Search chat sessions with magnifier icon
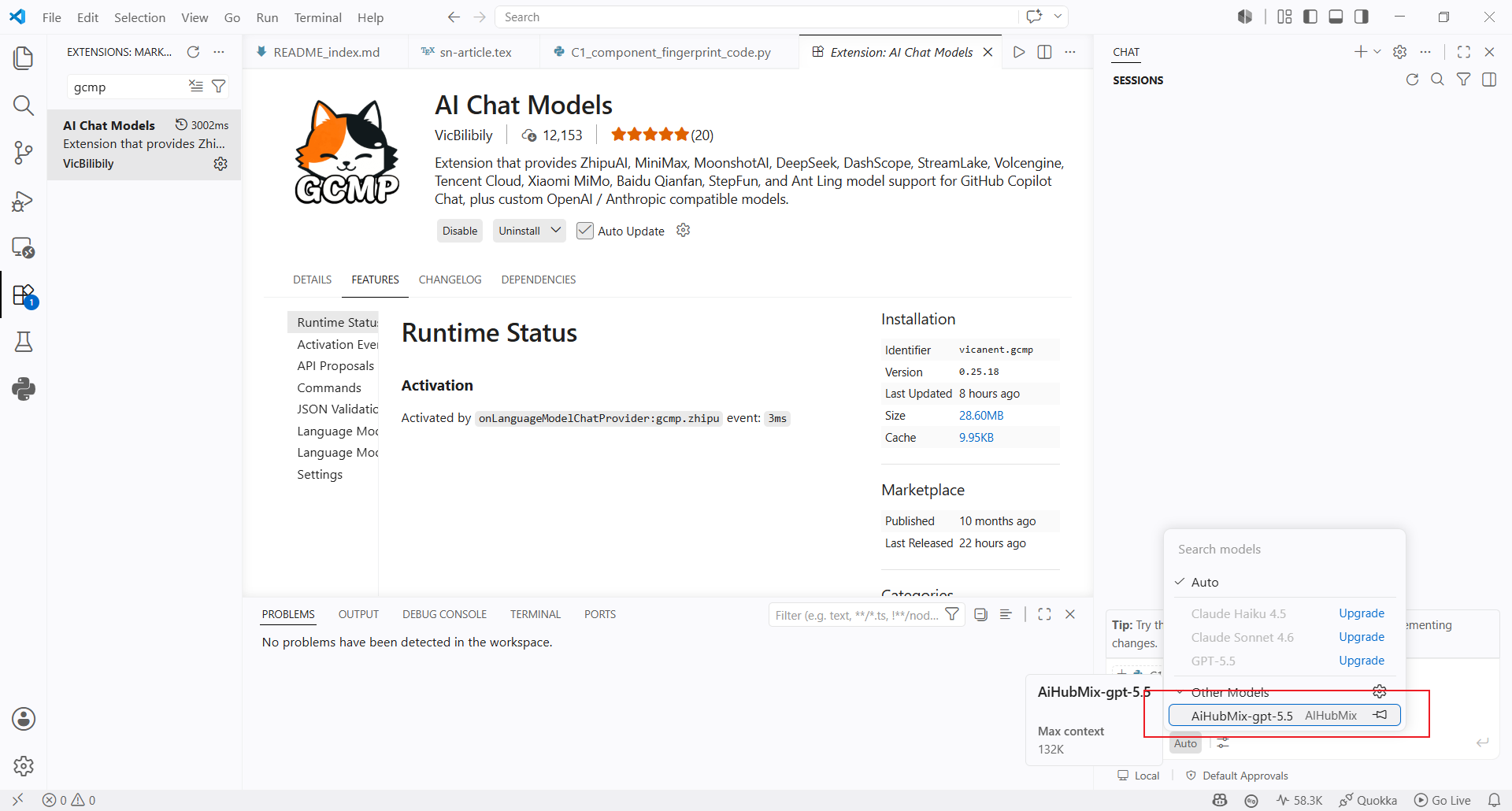1512x811 pixels. 1437,80
